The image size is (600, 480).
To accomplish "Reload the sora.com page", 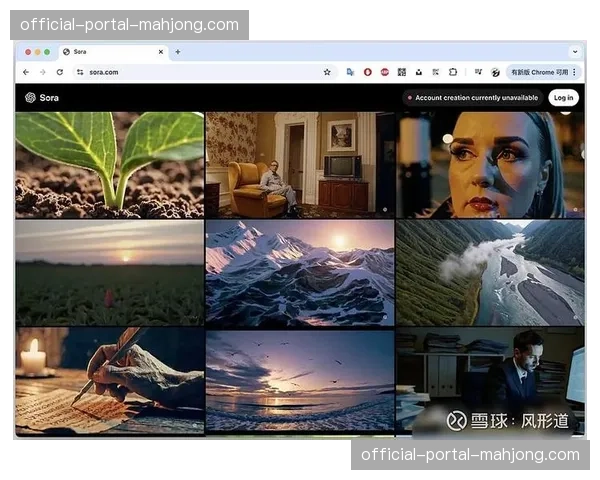I will [x=59, y=72].
